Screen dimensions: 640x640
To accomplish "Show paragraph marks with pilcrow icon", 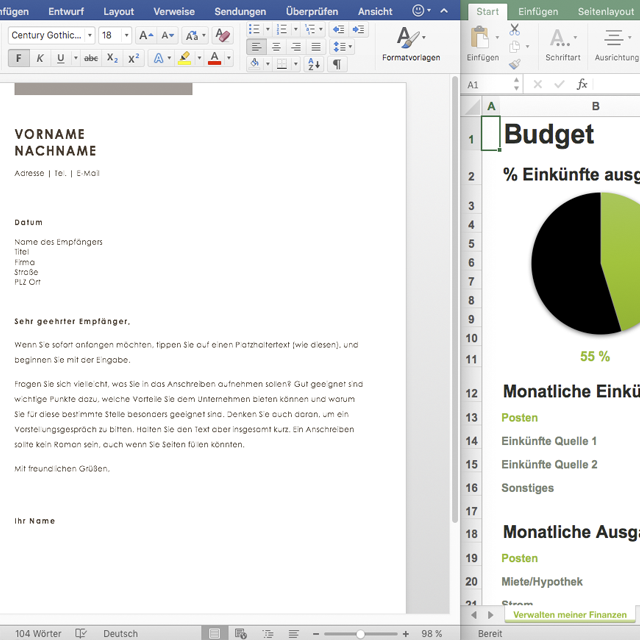I will coord(337,64).
